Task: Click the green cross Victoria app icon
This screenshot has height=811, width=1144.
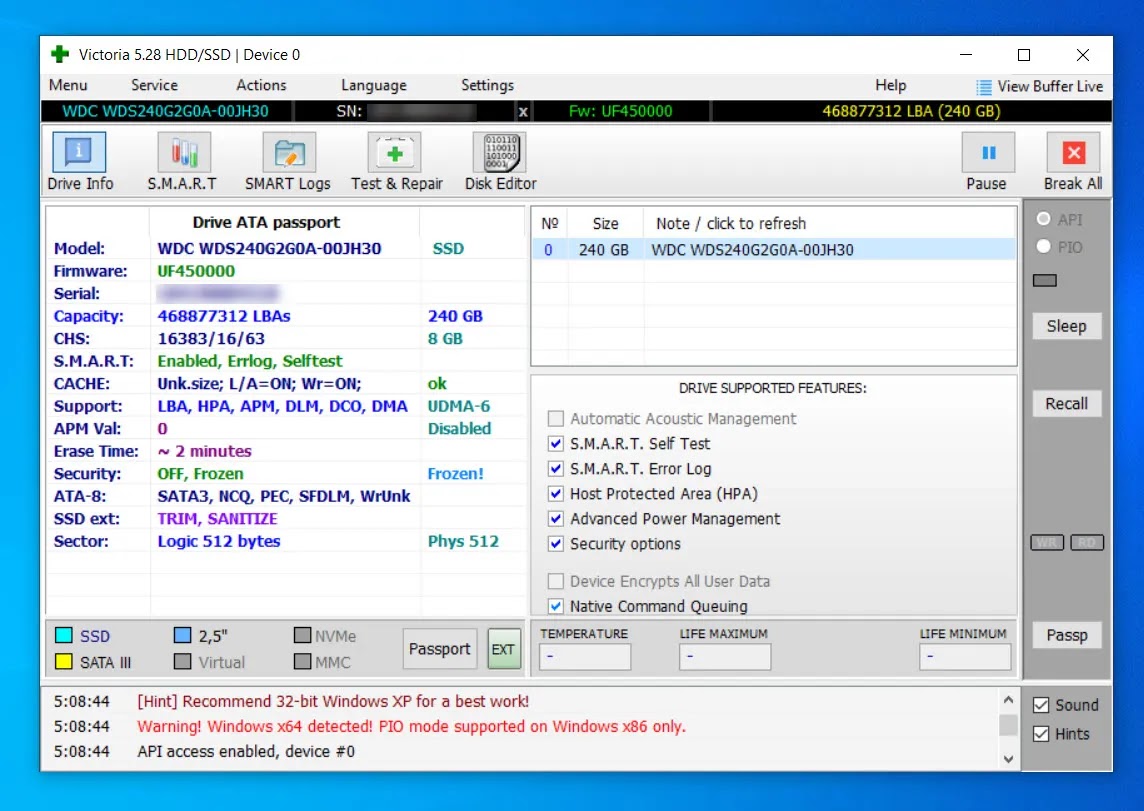Action: pos(60,54)
